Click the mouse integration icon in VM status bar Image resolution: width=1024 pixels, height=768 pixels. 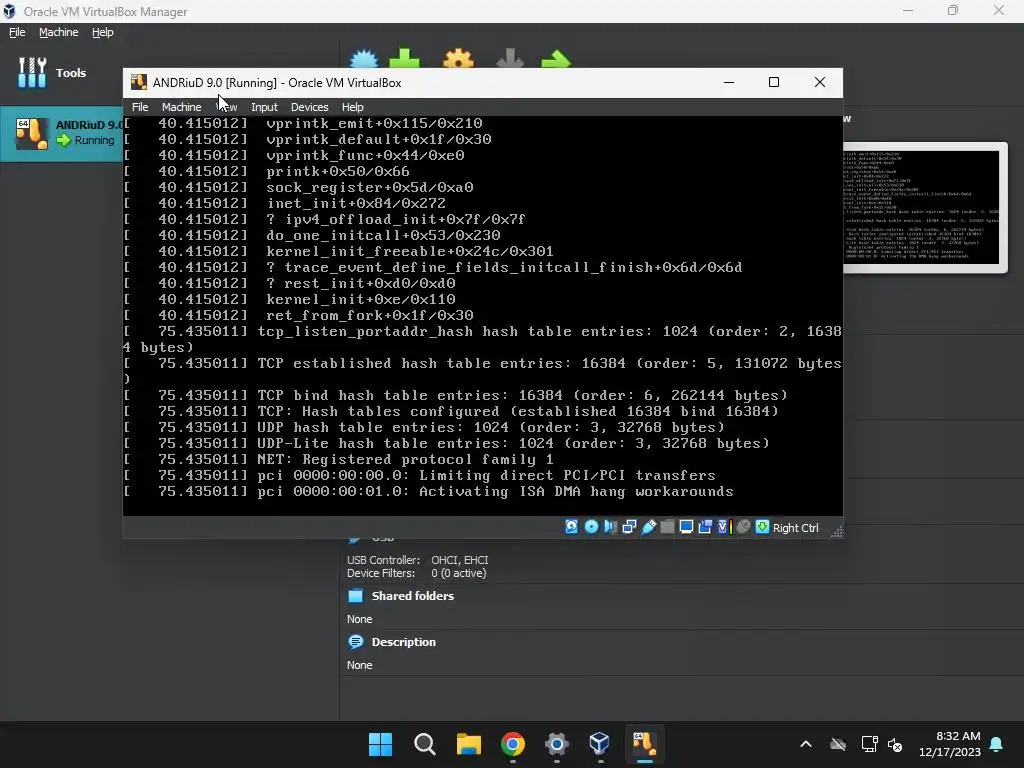pos(743,527)
